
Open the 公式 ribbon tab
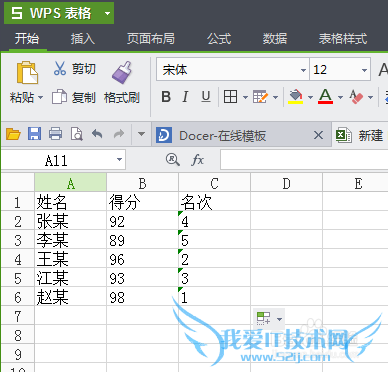tap(219, 39)
